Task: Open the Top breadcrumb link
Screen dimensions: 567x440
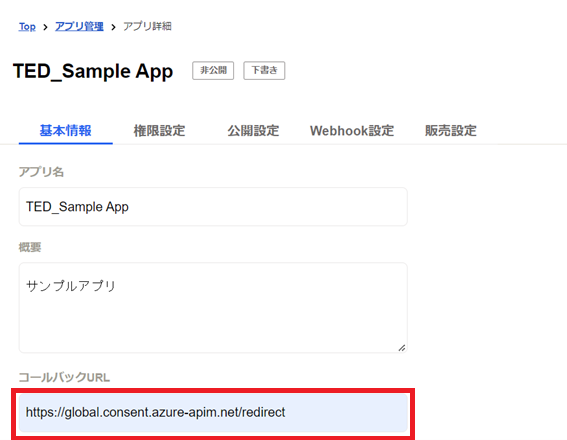Action: [27, 26]
